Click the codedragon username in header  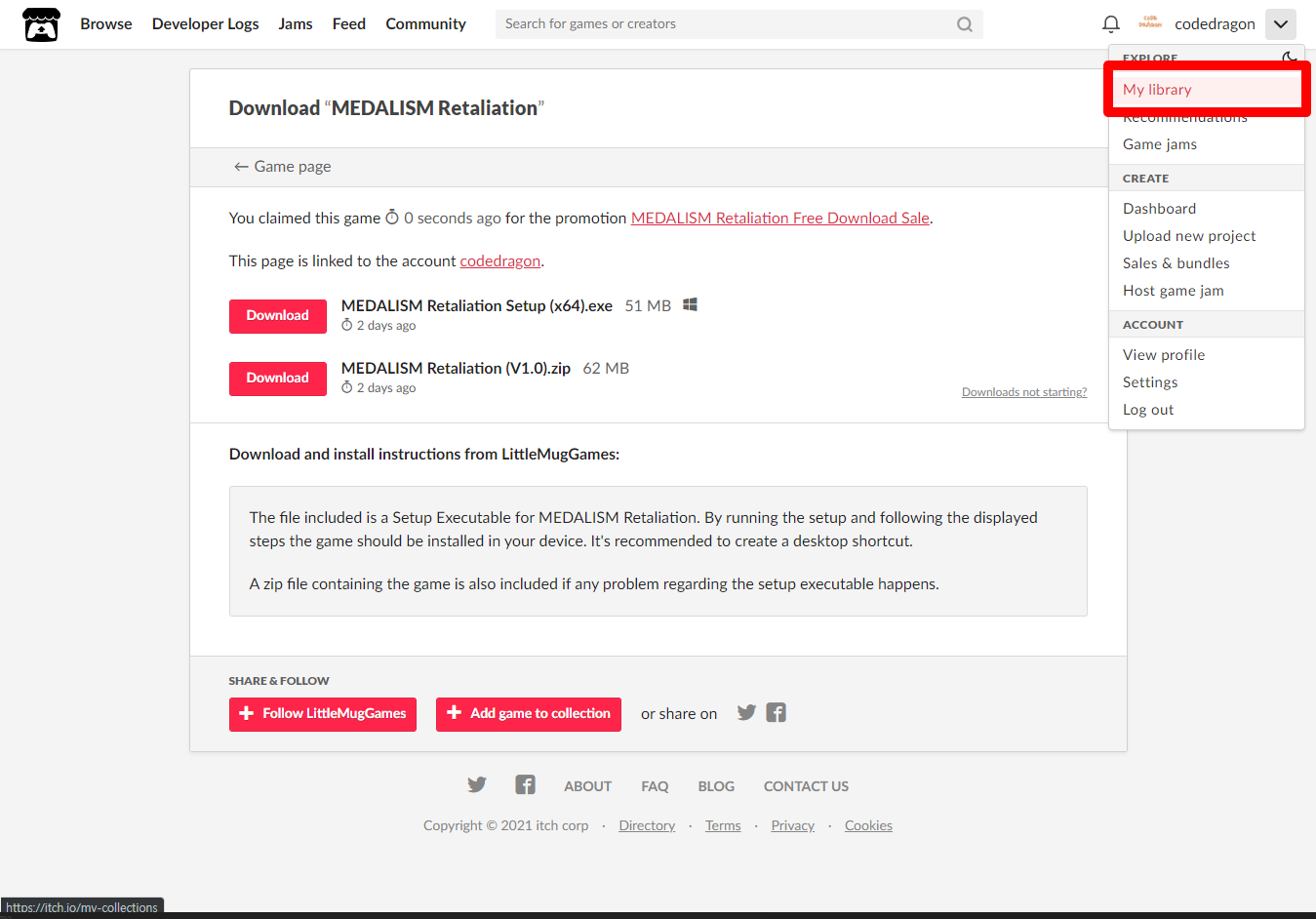(1215, 24)
